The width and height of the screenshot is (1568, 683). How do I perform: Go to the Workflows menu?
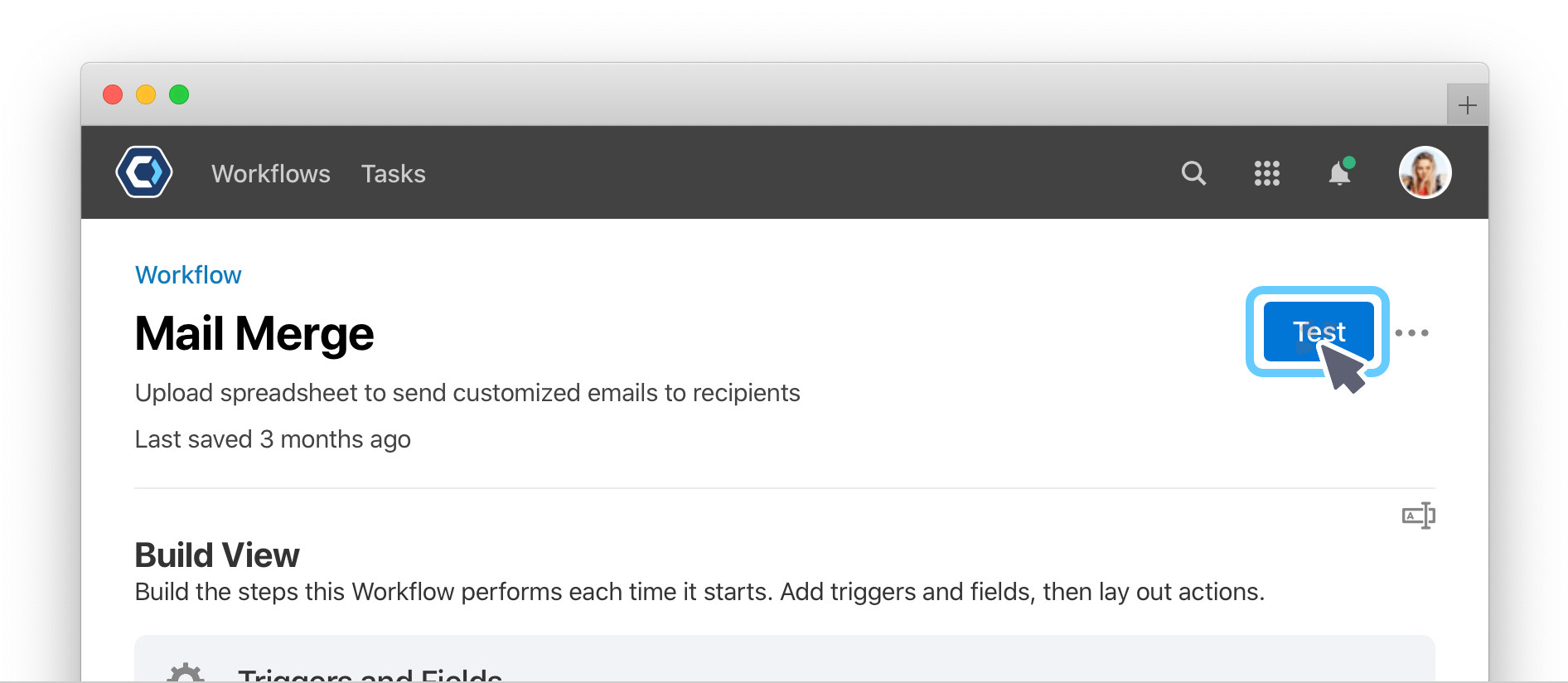pyautogui.click(x=271, y=174)
